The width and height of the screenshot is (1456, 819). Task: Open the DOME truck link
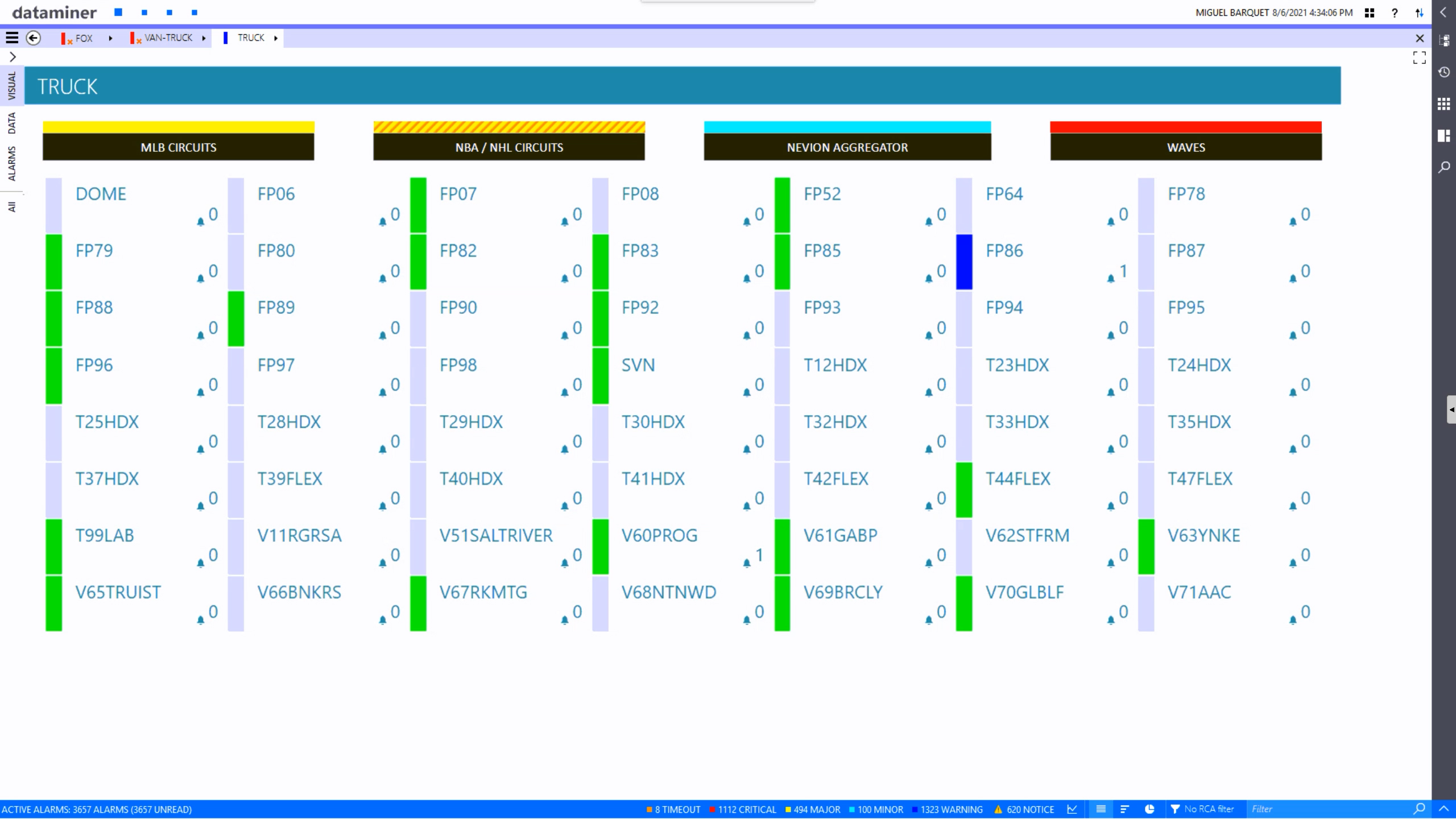coord(101,194)
